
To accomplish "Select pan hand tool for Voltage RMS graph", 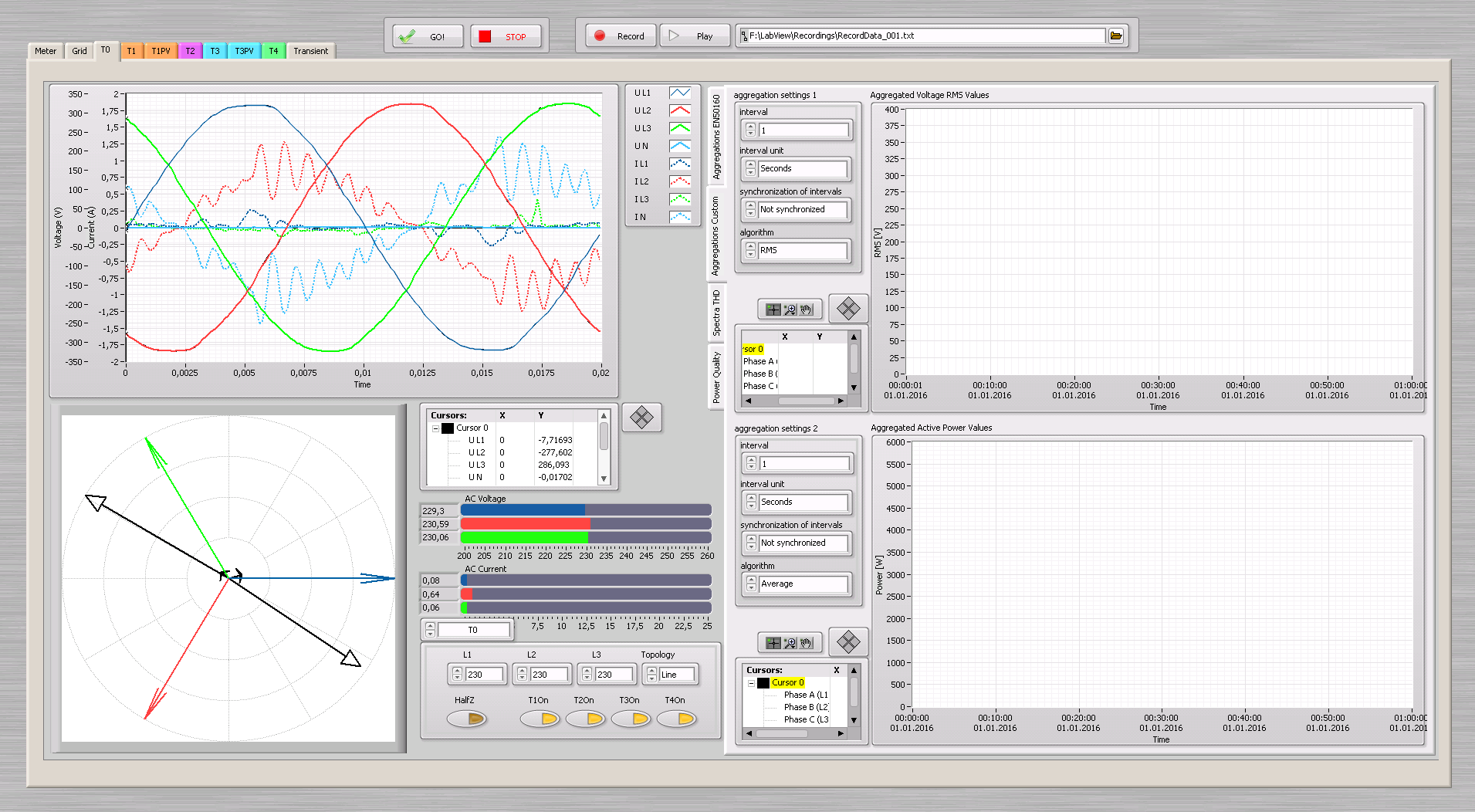I will [807, 310].
